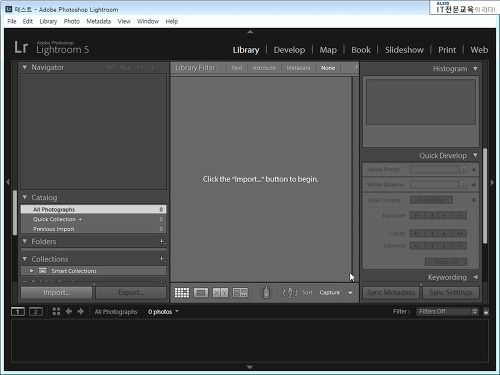Click the Sync Metadata button

click(x=391, y=293)
